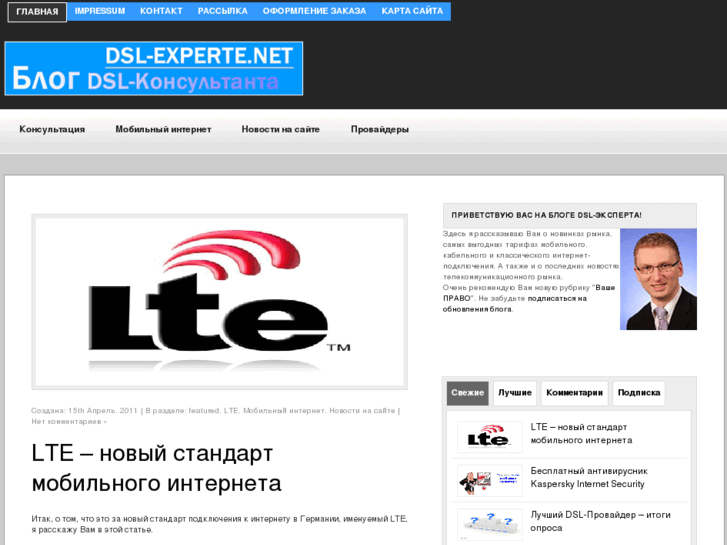Click the Создана: 15th Апрель, 2011 date text
Screen dimensions: 727x545
click(x=84, y=410)
